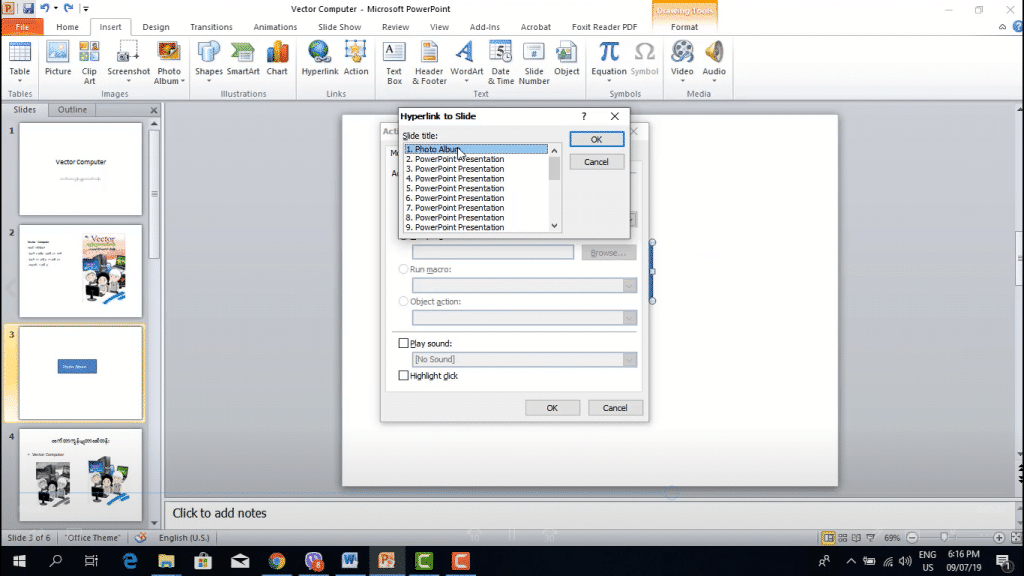Screen dimensions: 1024x576
Task: Save the presentation from Quick Access toolbar
Action: pos(28,8)
